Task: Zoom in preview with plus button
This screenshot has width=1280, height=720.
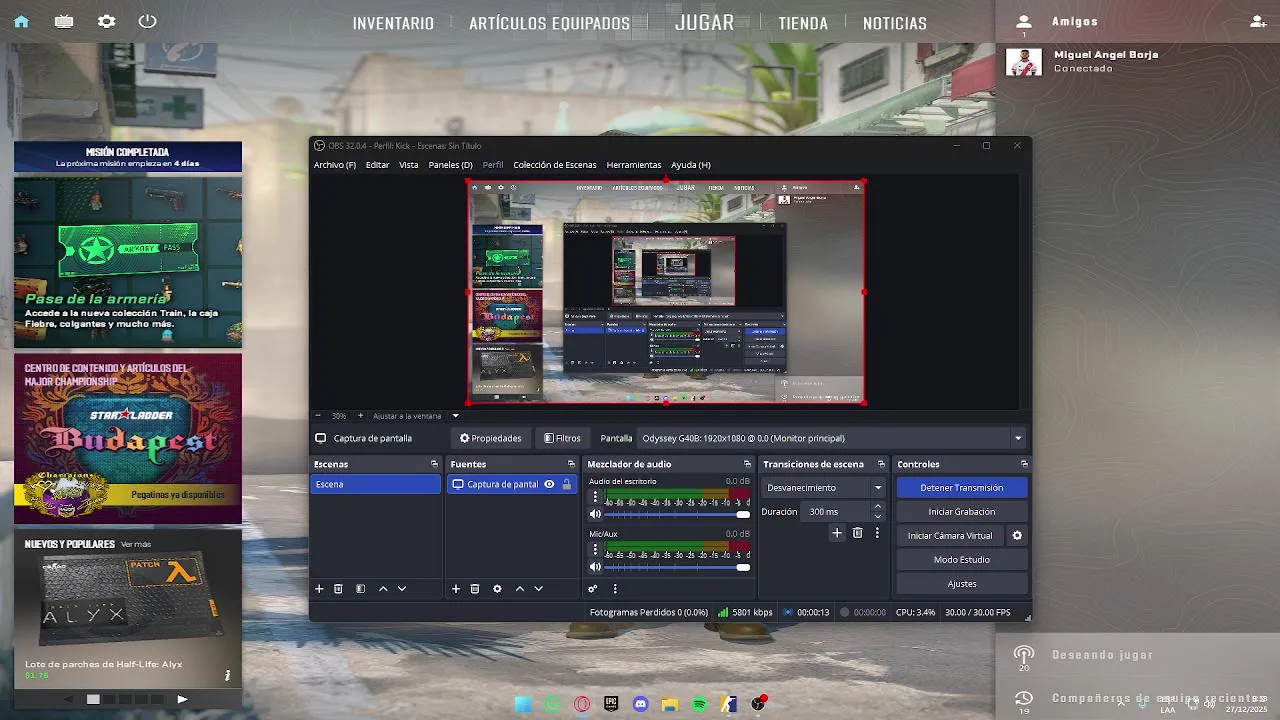Action: [x=360, y=416]
